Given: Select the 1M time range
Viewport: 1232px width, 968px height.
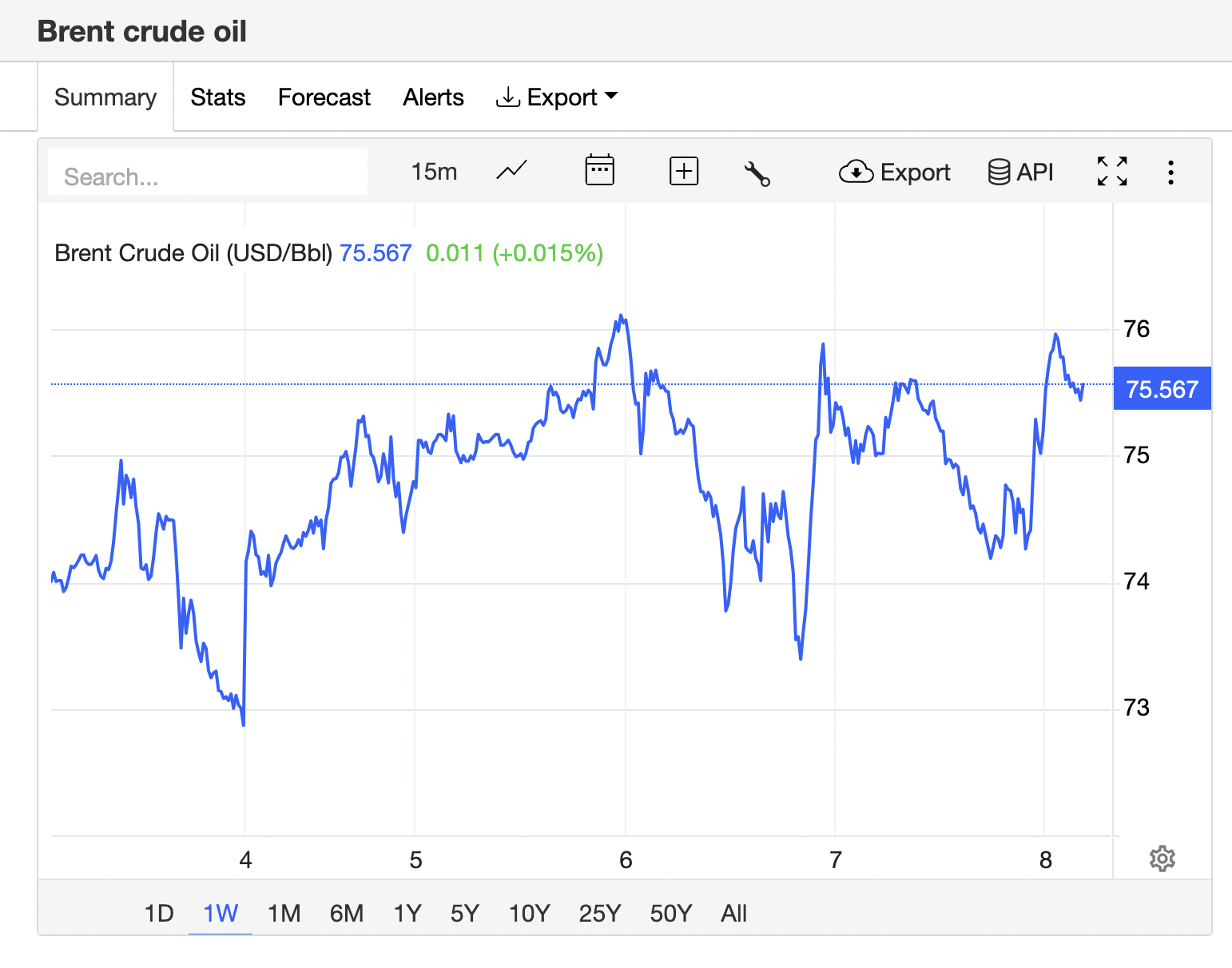Looking at the screenshot, I should coord(284,913).
